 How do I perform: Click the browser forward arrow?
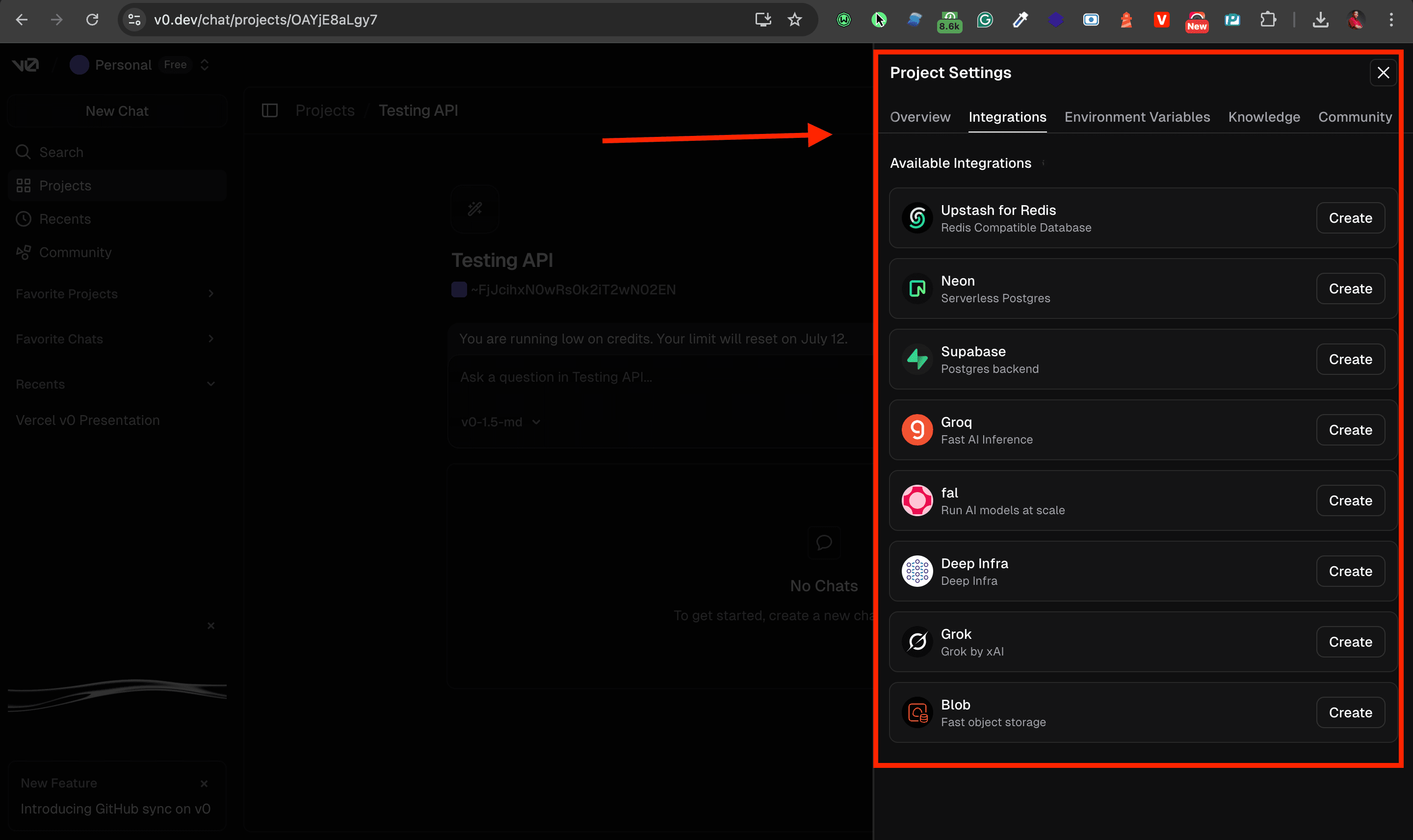(x=56, y=20)
